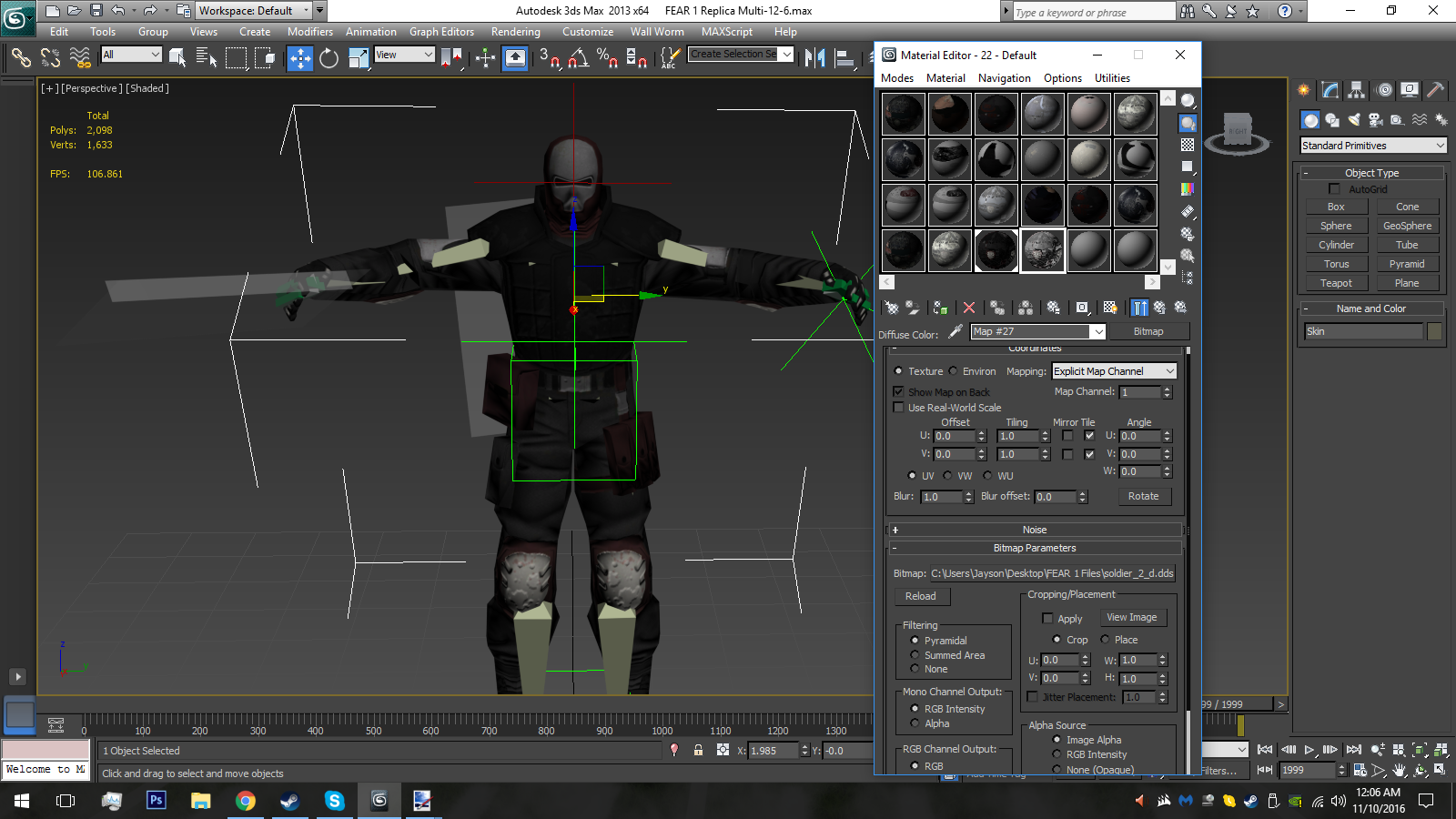The image size is (1456, 819).
Task: Open the Material Editor Navigation menu
Action: [x=1005, y=78]
